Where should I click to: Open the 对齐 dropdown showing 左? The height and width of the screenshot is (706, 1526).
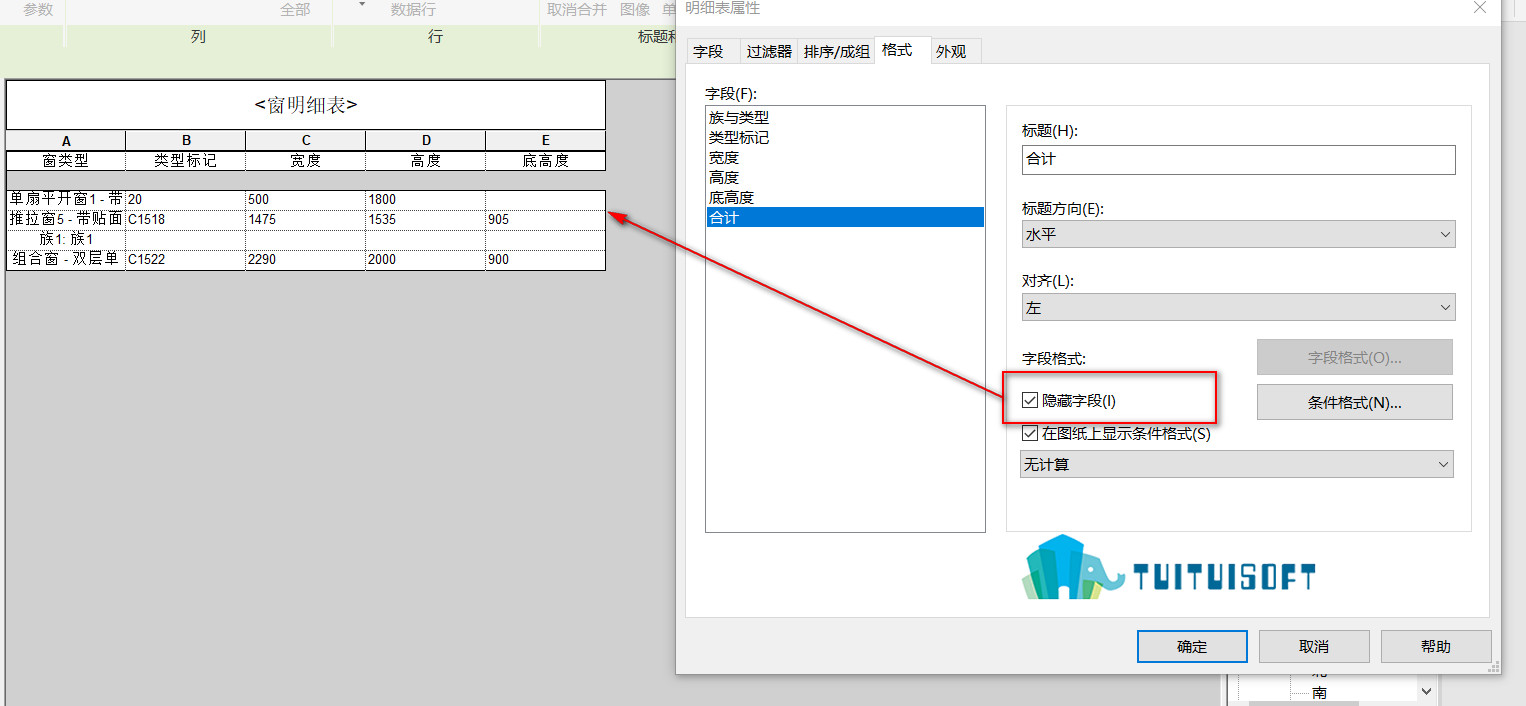[1238, 308]
